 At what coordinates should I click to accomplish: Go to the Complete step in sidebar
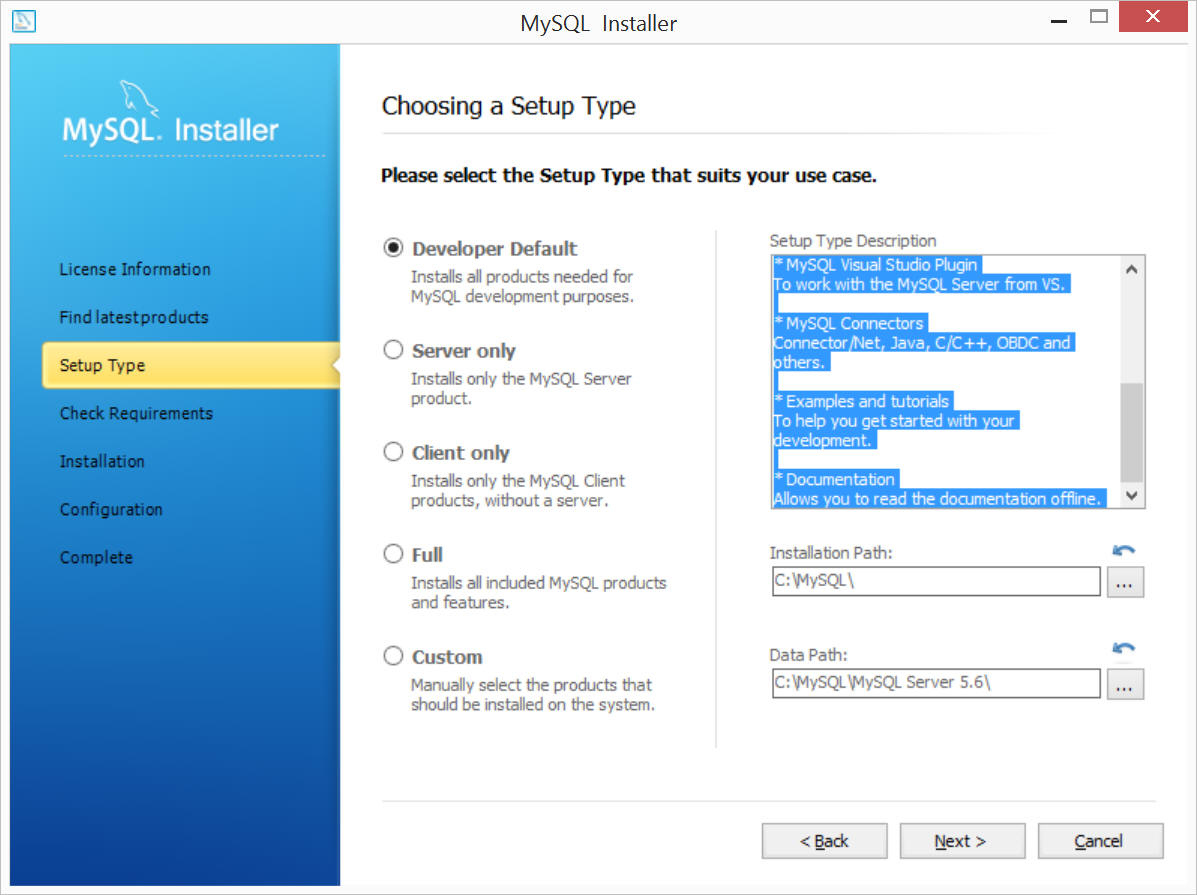click(x=96, y=557)
